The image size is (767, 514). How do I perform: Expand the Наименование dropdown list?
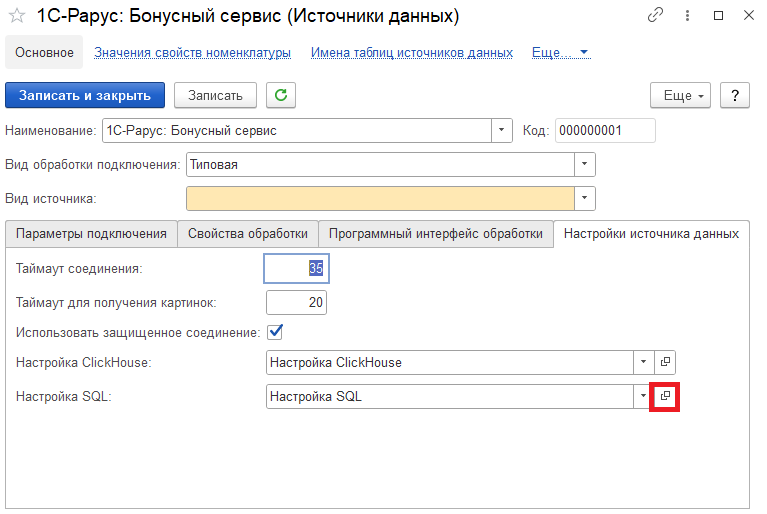[x=502, y=131]
